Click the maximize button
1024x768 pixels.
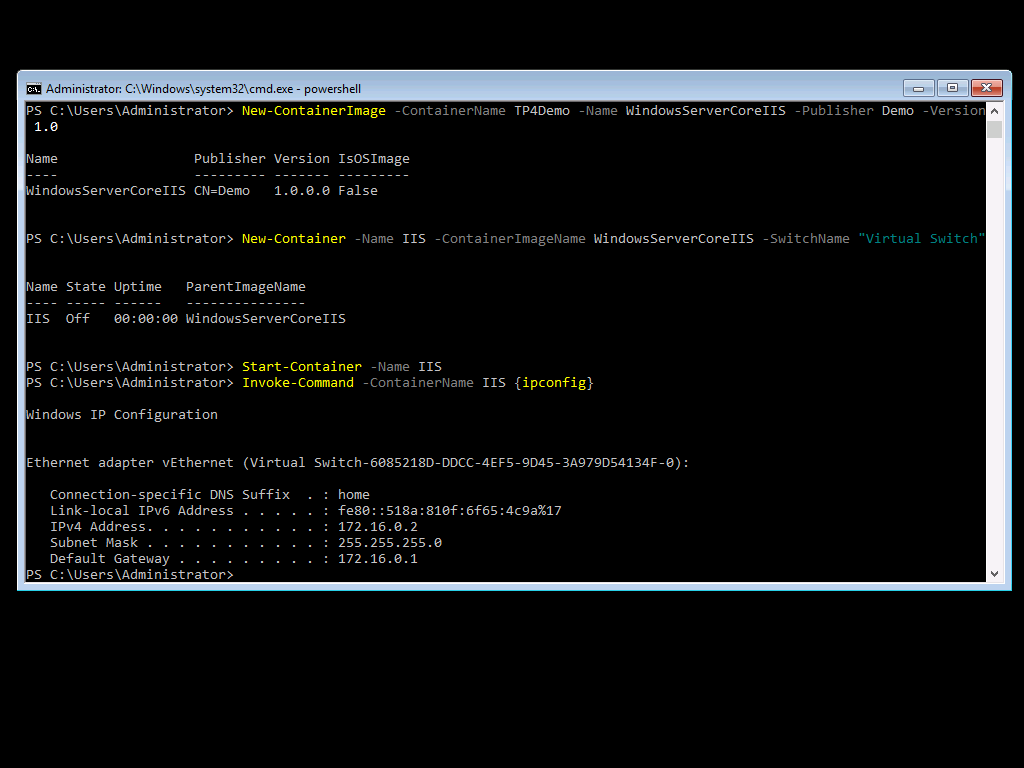(953, 88)
